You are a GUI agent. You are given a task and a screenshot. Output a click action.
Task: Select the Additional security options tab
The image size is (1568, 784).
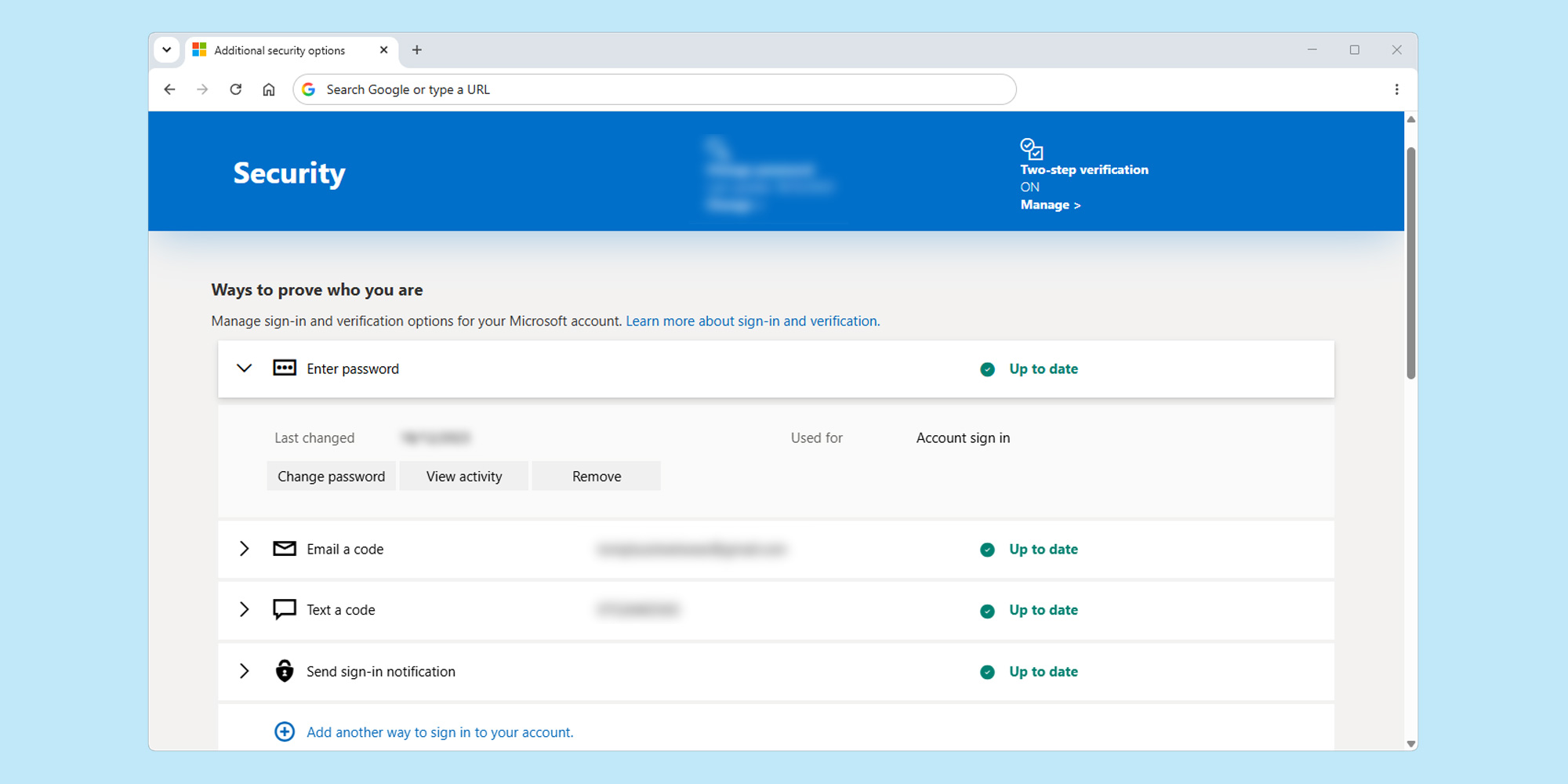pyautogui.click(x=291, y=50)
